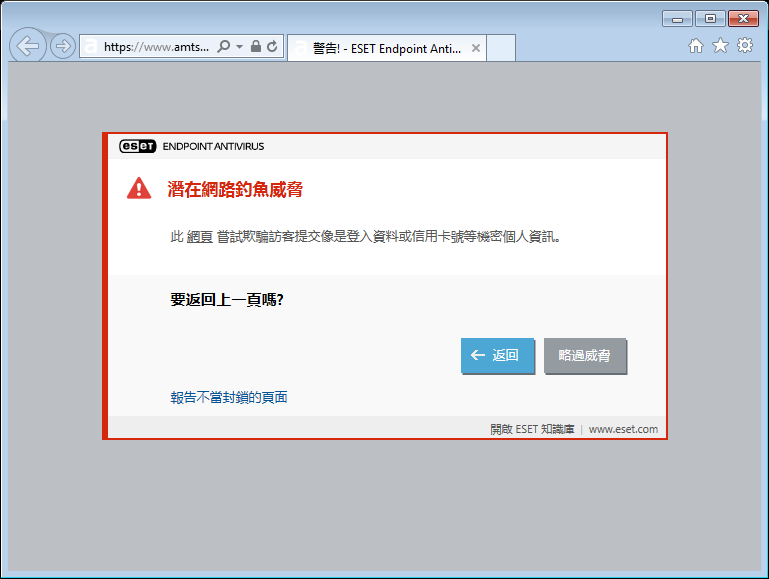Open a new blank tab
This screenshot has height=579, width=769.
[x=501, y=48]
